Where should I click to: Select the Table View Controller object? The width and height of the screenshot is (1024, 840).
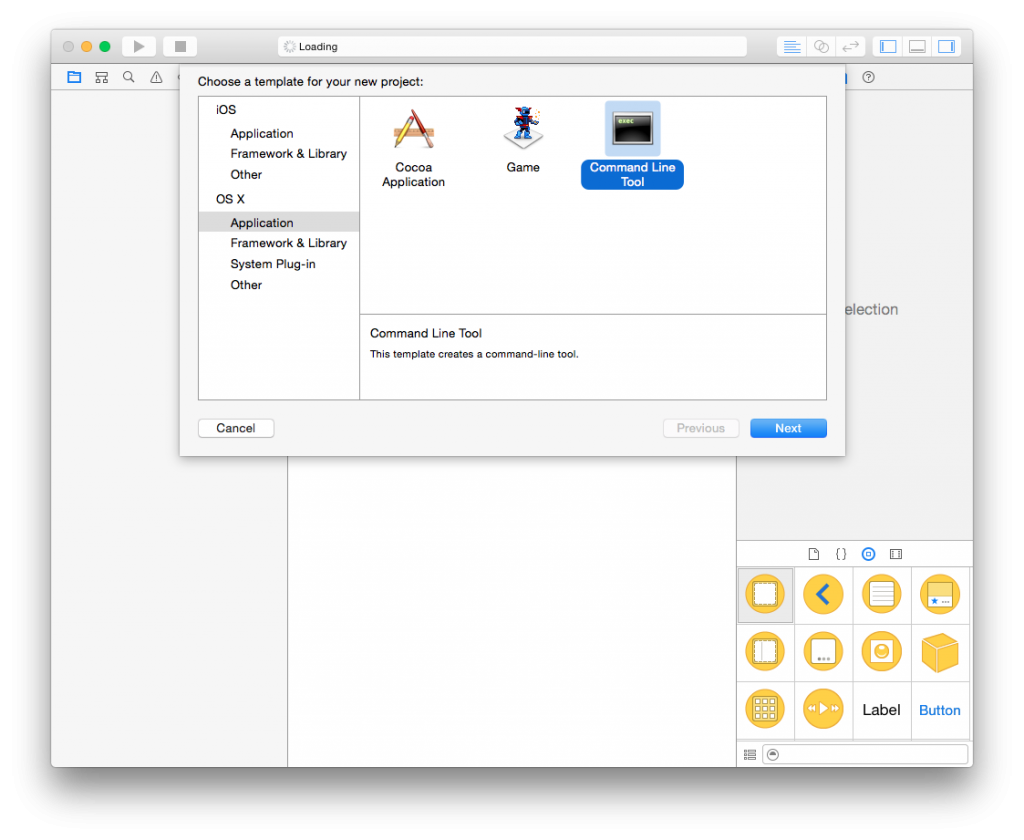click(x=882, y=594)
